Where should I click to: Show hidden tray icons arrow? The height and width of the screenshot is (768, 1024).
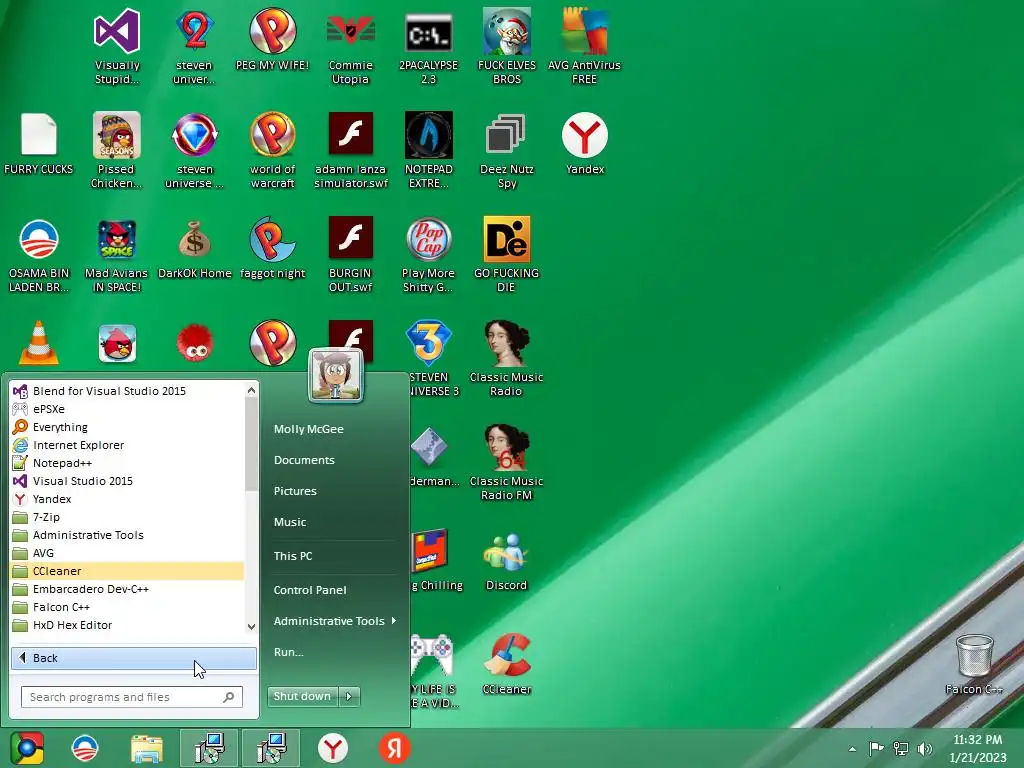coord(852,749)
